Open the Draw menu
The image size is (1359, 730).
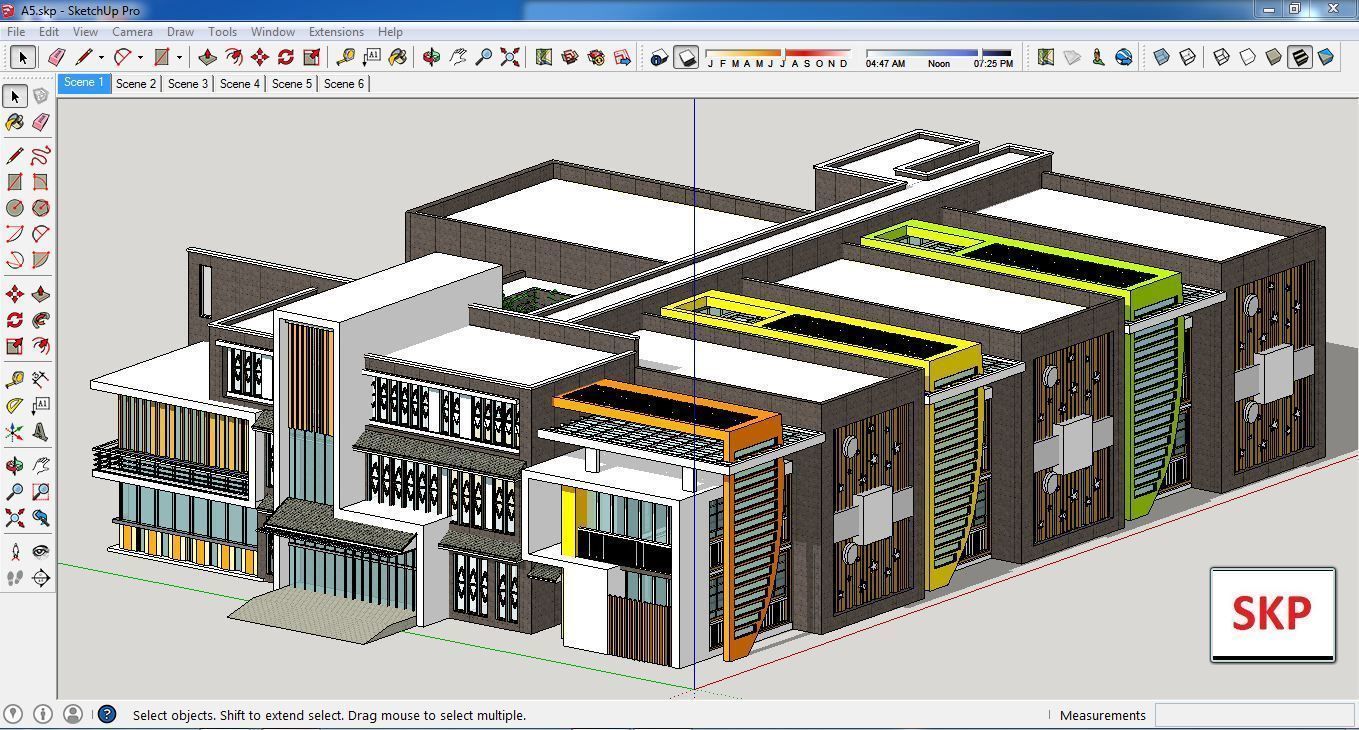pos(180,32)
